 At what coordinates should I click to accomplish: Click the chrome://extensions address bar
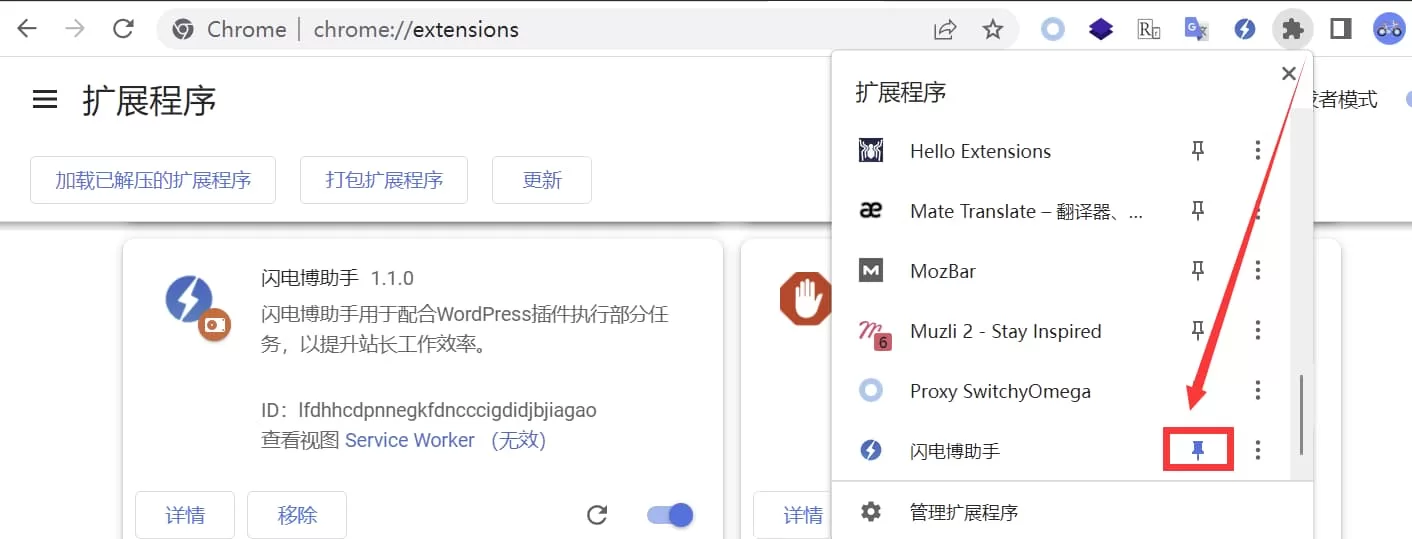pyautogui.click(x=588, y=30)
